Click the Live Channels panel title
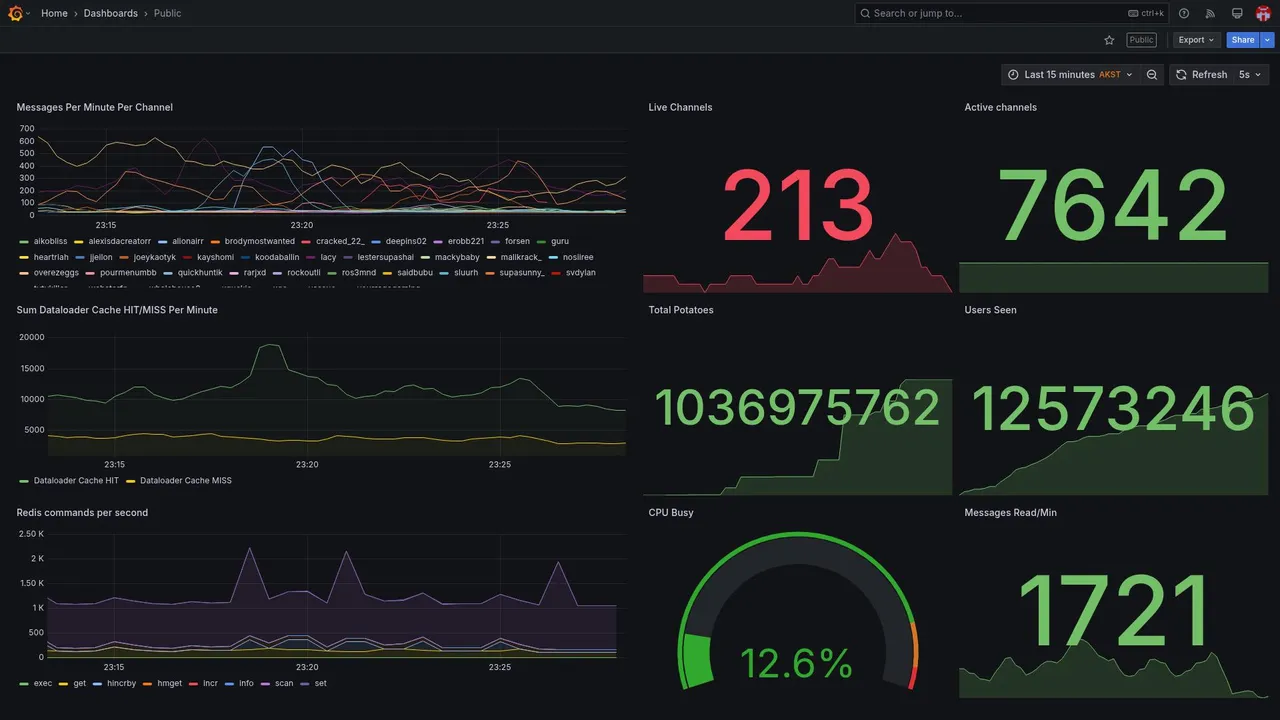The width and height of the screenshot is (1280, 720). (680, 107)
